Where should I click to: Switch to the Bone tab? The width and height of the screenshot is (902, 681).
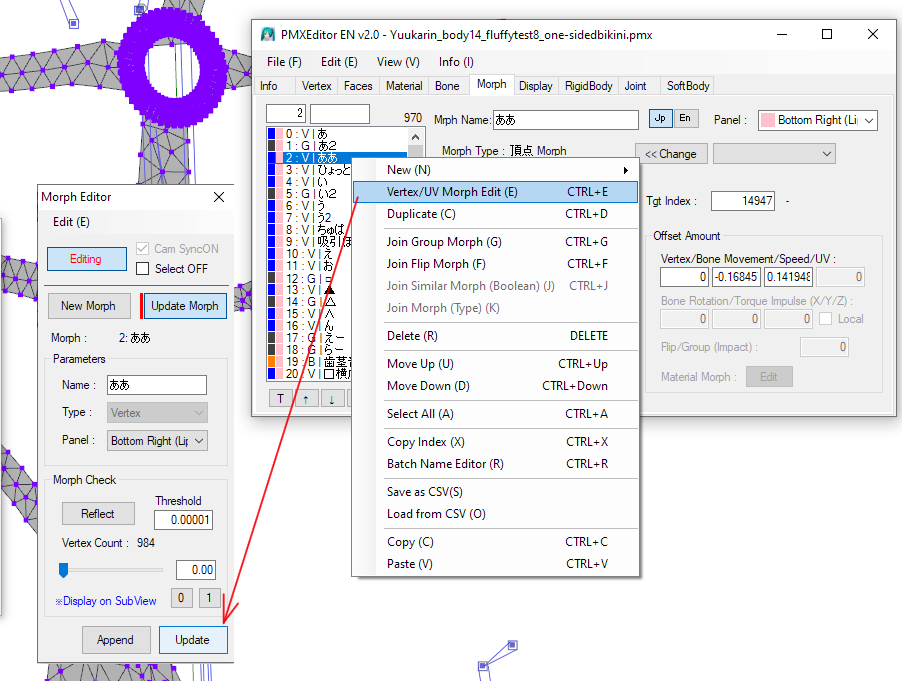click(x=447, y=86)
